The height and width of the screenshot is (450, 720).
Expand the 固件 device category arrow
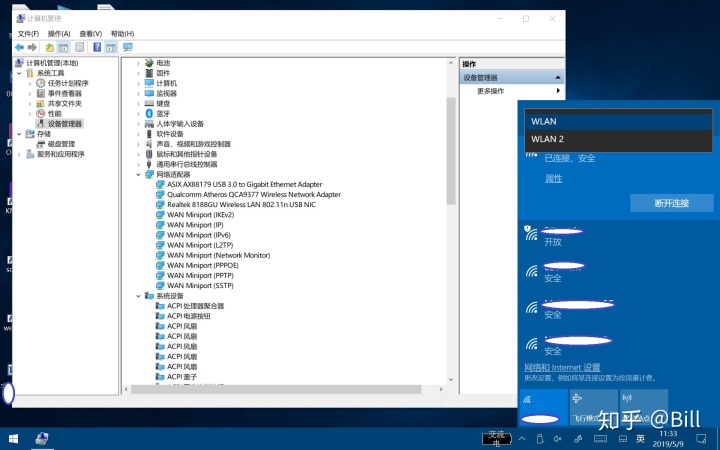pyautogui.click(x=138, y=73)
